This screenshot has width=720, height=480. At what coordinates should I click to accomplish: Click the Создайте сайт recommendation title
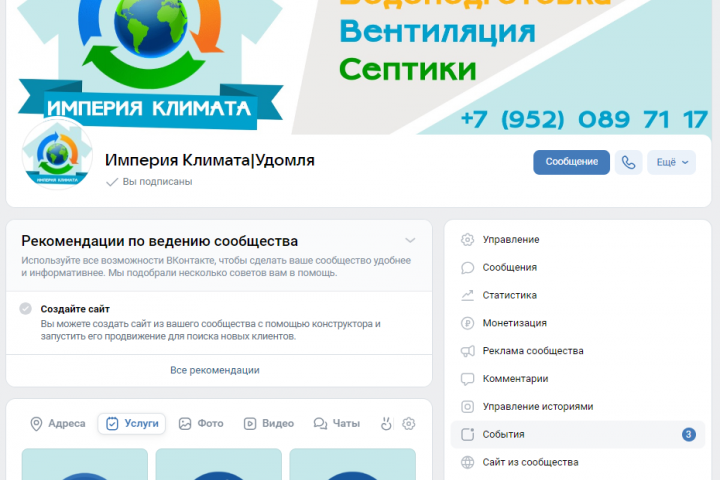[x=75, y=309]
